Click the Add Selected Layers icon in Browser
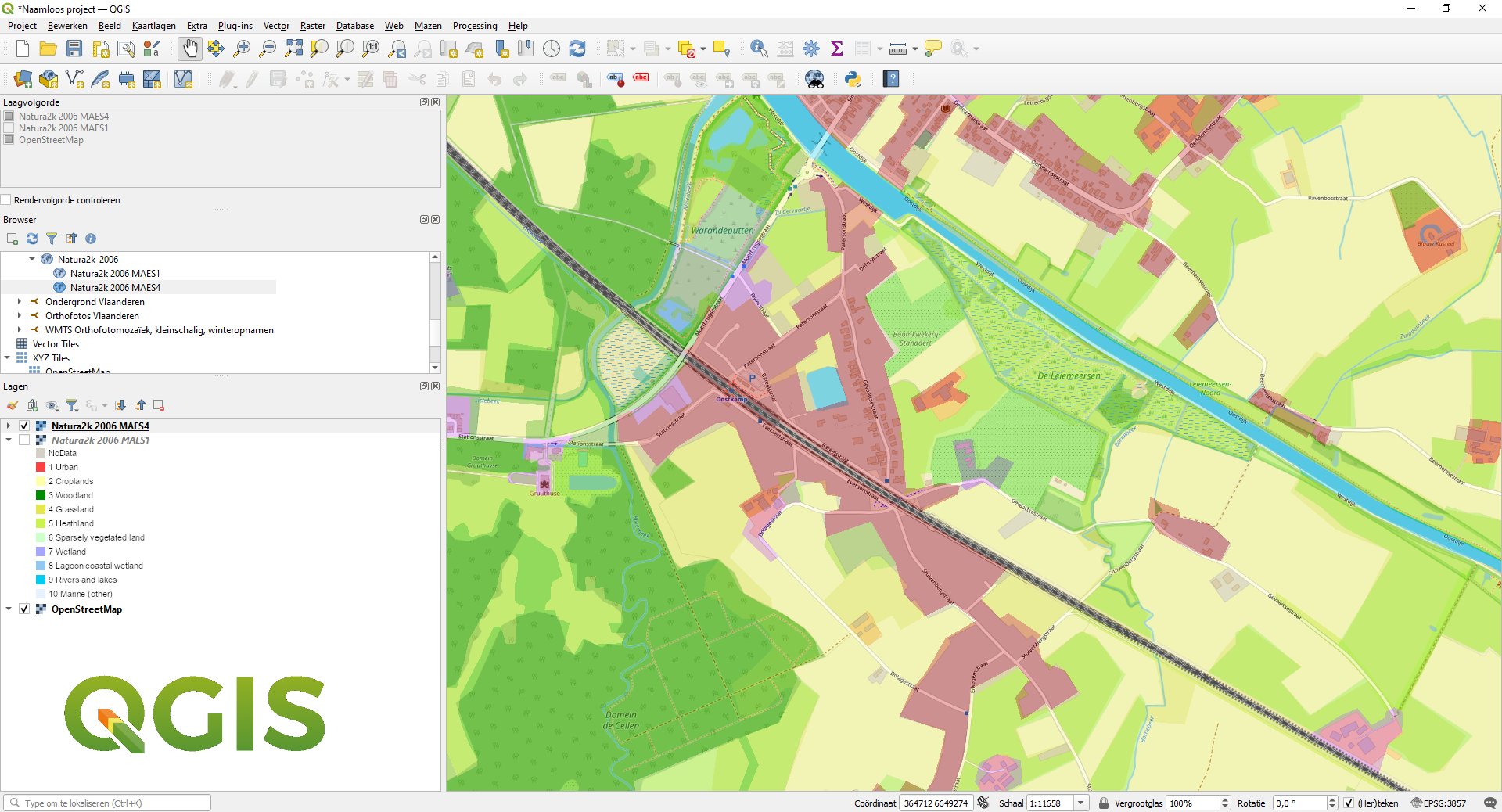The height and width of the screenshot is (812, 1502). [13, 239]
